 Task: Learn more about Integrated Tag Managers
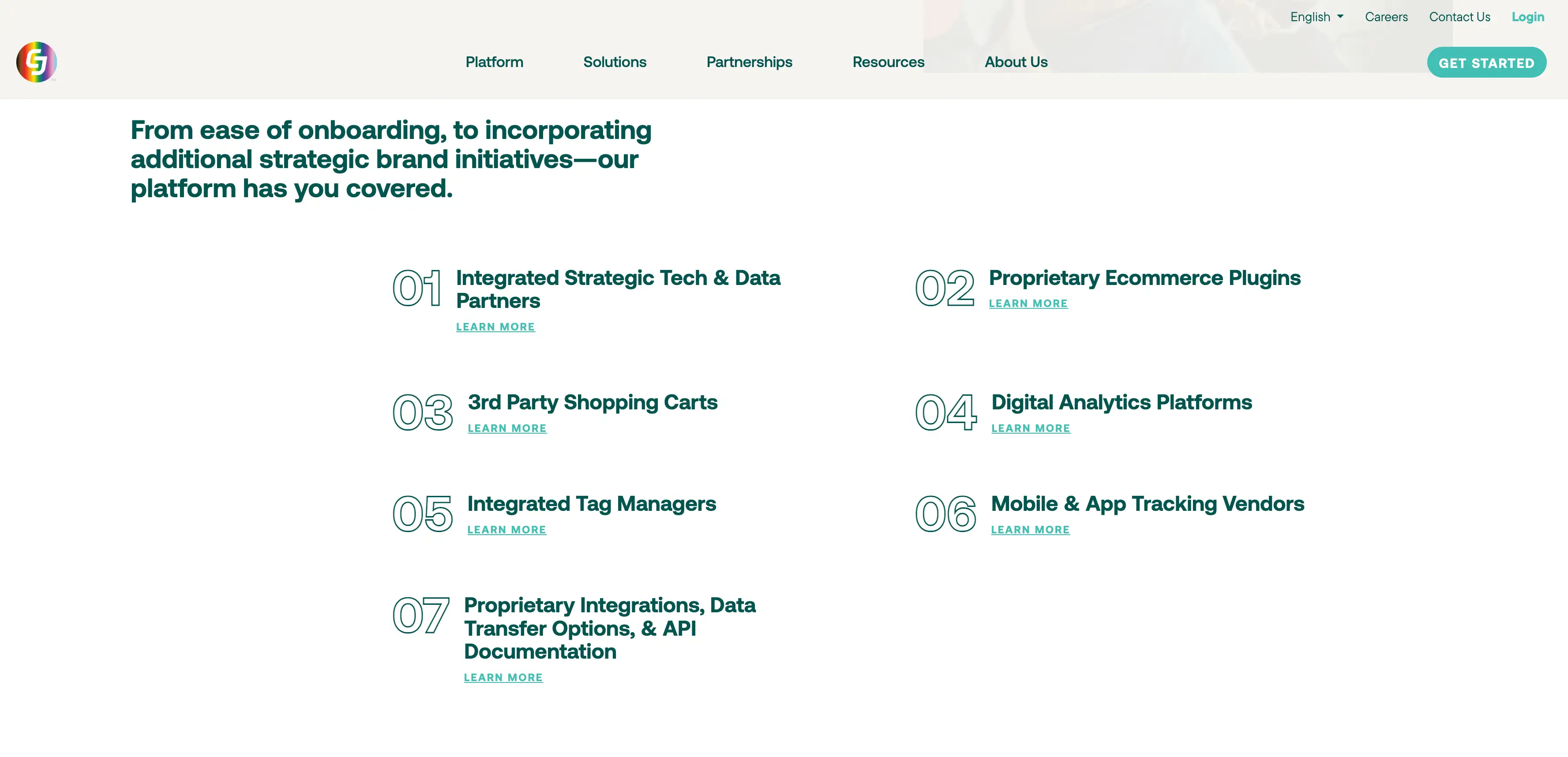click(506, 530)
